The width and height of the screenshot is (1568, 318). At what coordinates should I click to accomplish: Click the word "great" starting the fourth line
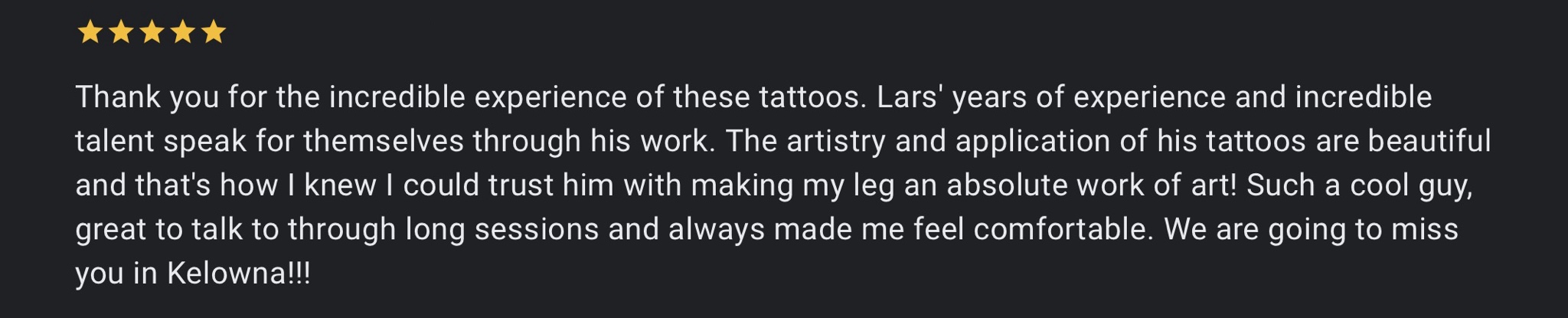pos(110,231)
